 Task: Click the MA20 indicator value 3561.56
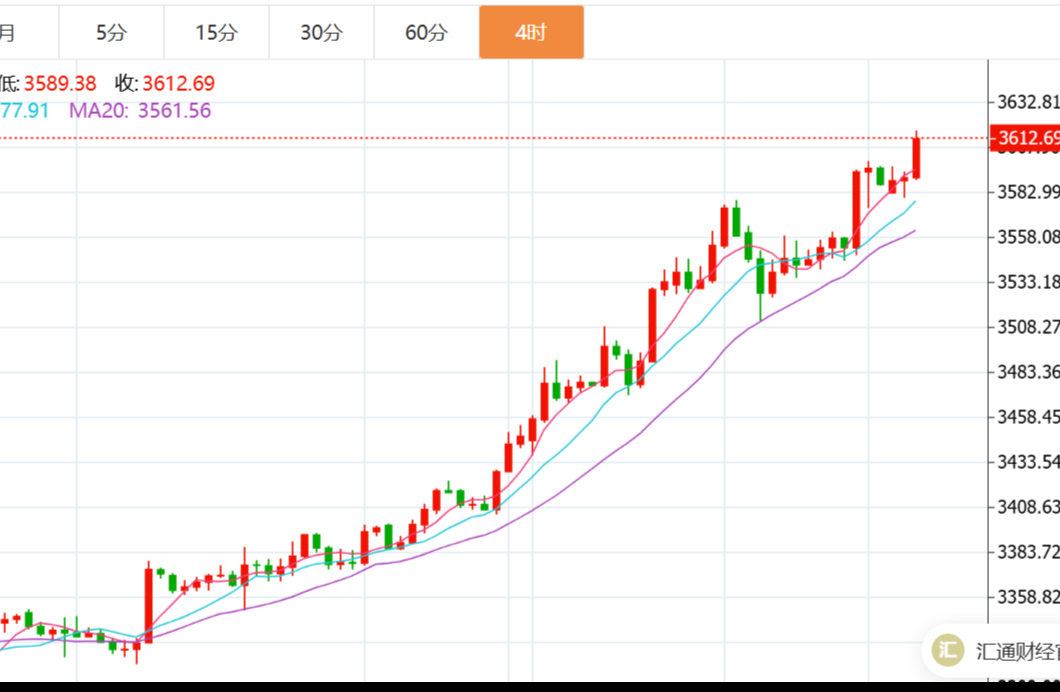coord(174,110)
